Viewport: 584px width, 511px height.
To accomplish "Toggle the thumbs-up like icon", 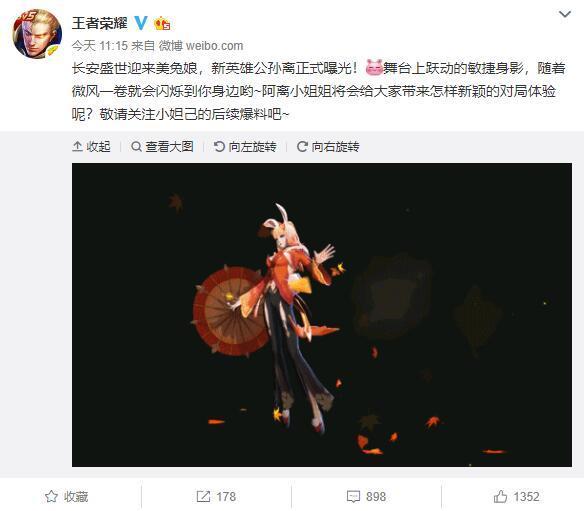I will 500,496.
